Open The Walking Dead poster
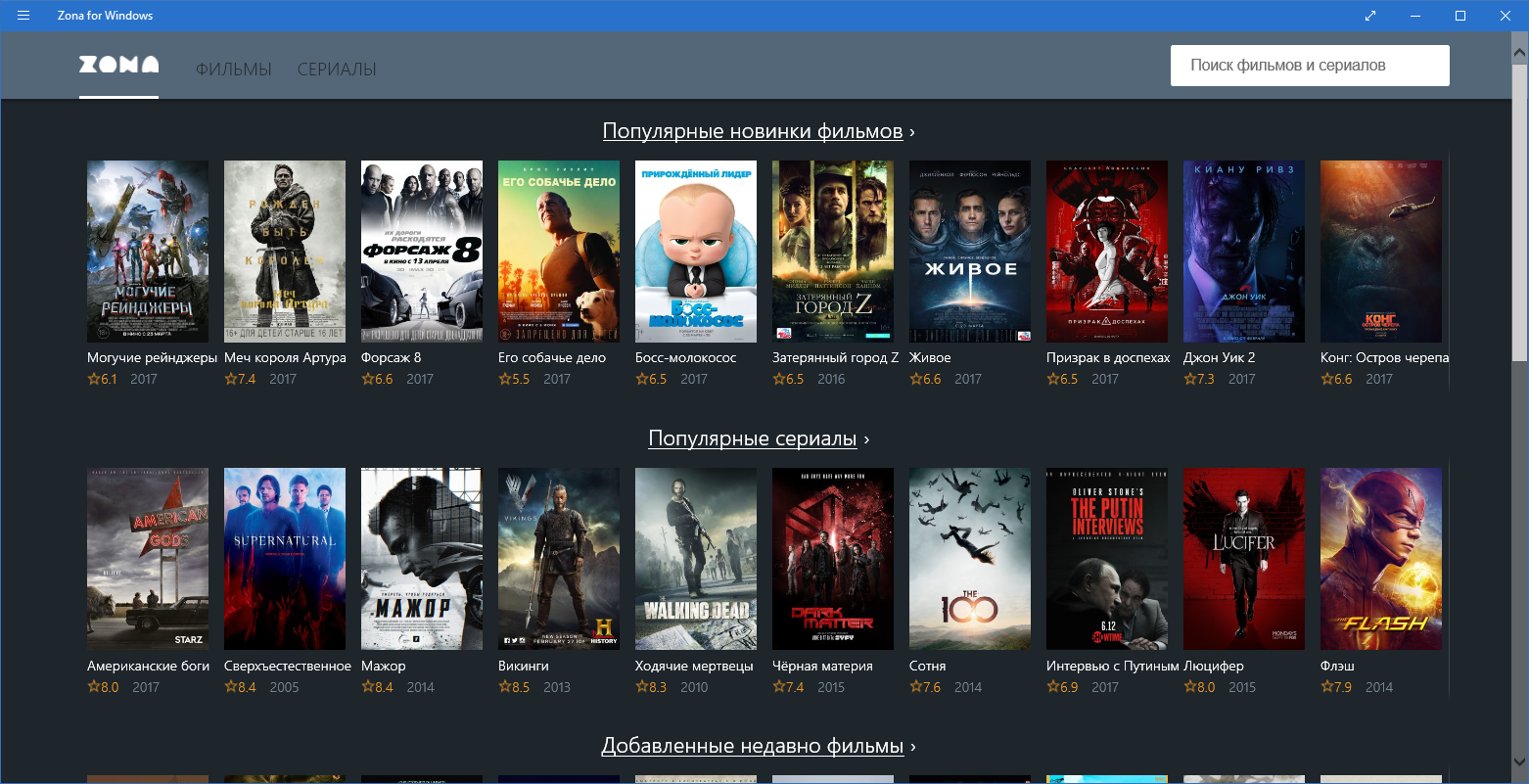This screenshot has height=784, width=1529. pyautogui.click(x=696, y=559)
